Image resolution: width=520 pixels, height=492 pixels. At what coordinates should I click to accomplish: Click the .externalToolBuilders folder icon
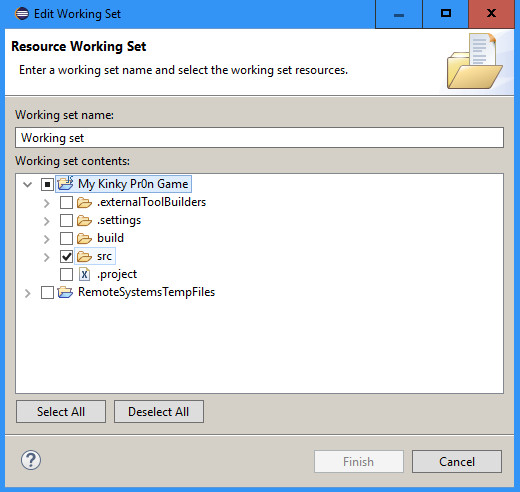coord(84,202)
